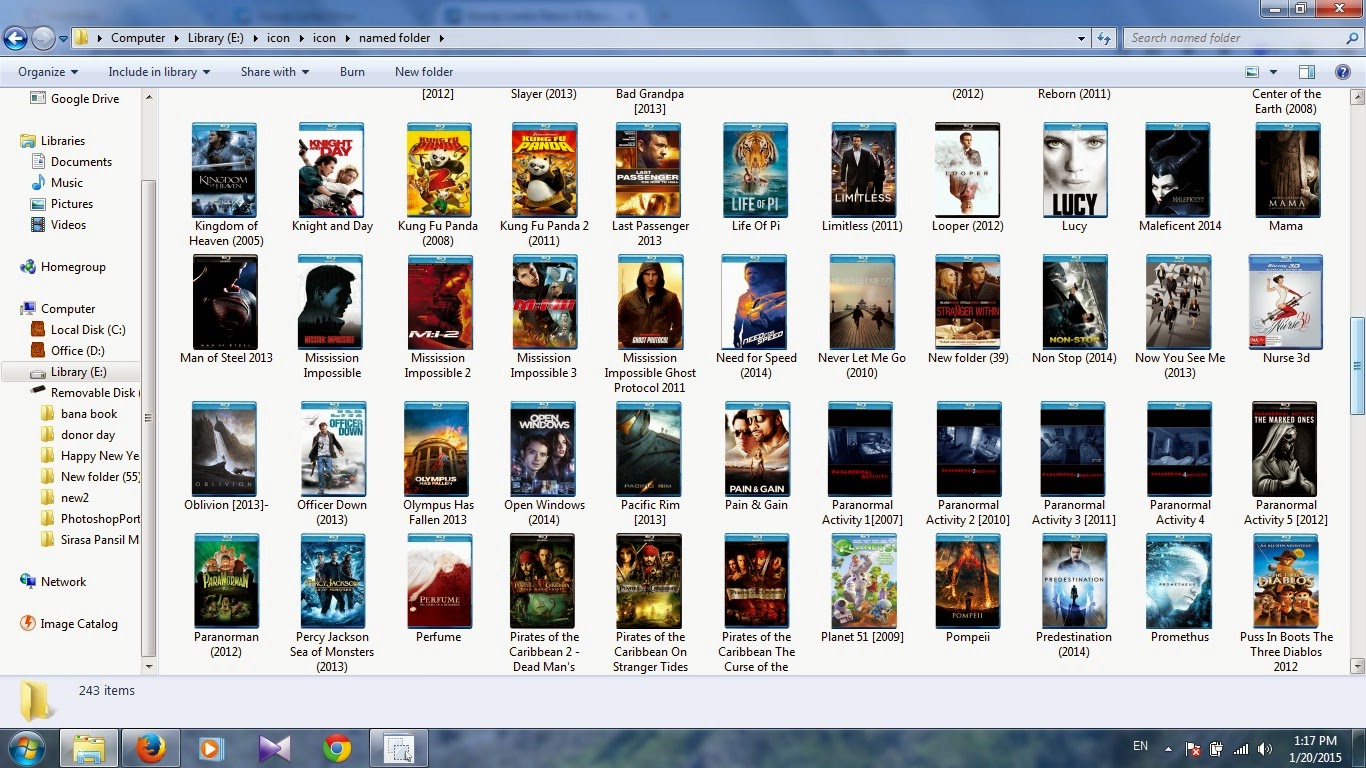Screen dimensions: 1366x768
Task: Select the Perfume movie folder icon
Action: [x=438, y=581]
